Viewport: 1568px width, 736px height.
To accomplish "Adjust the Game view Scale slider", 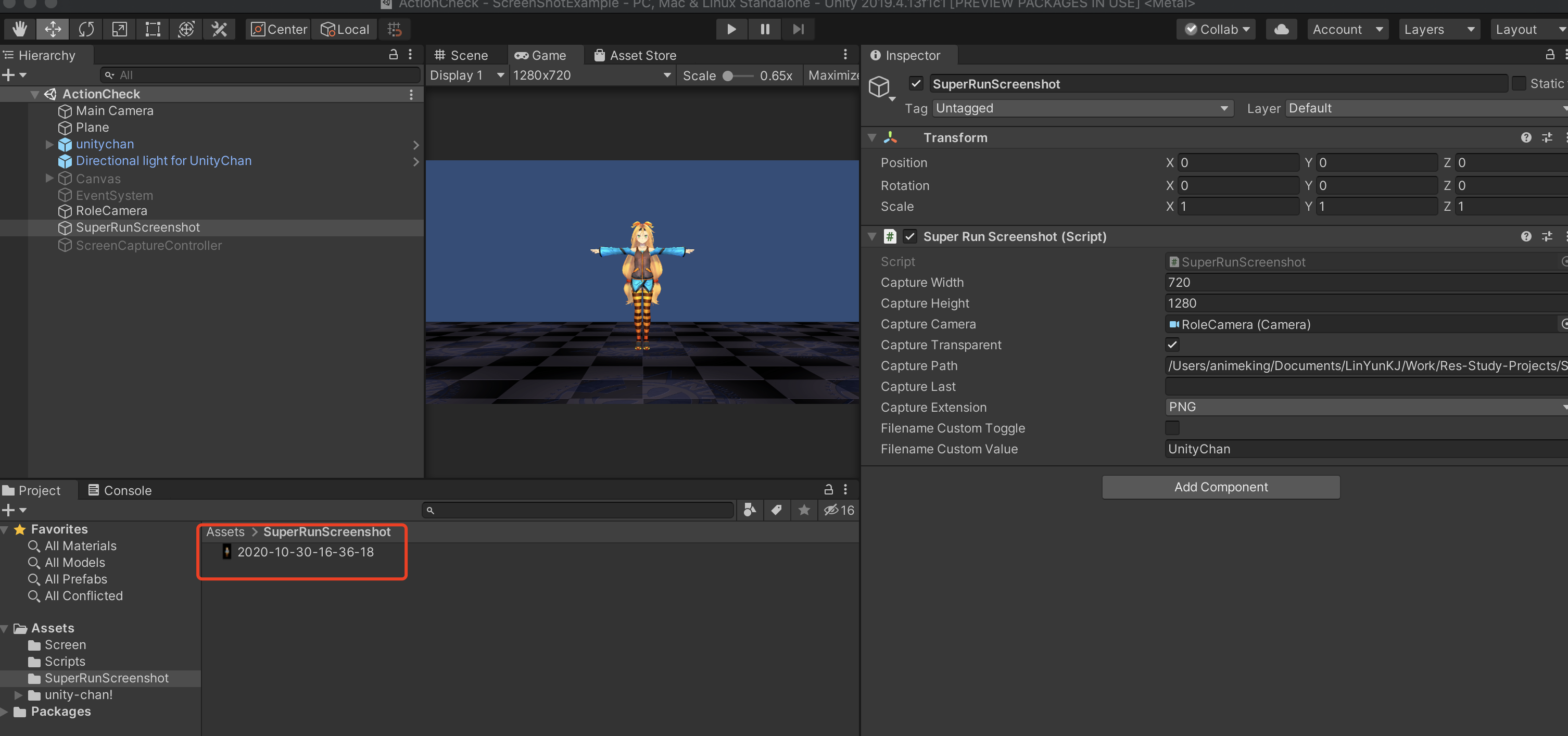I will click(x=728, y=76).
